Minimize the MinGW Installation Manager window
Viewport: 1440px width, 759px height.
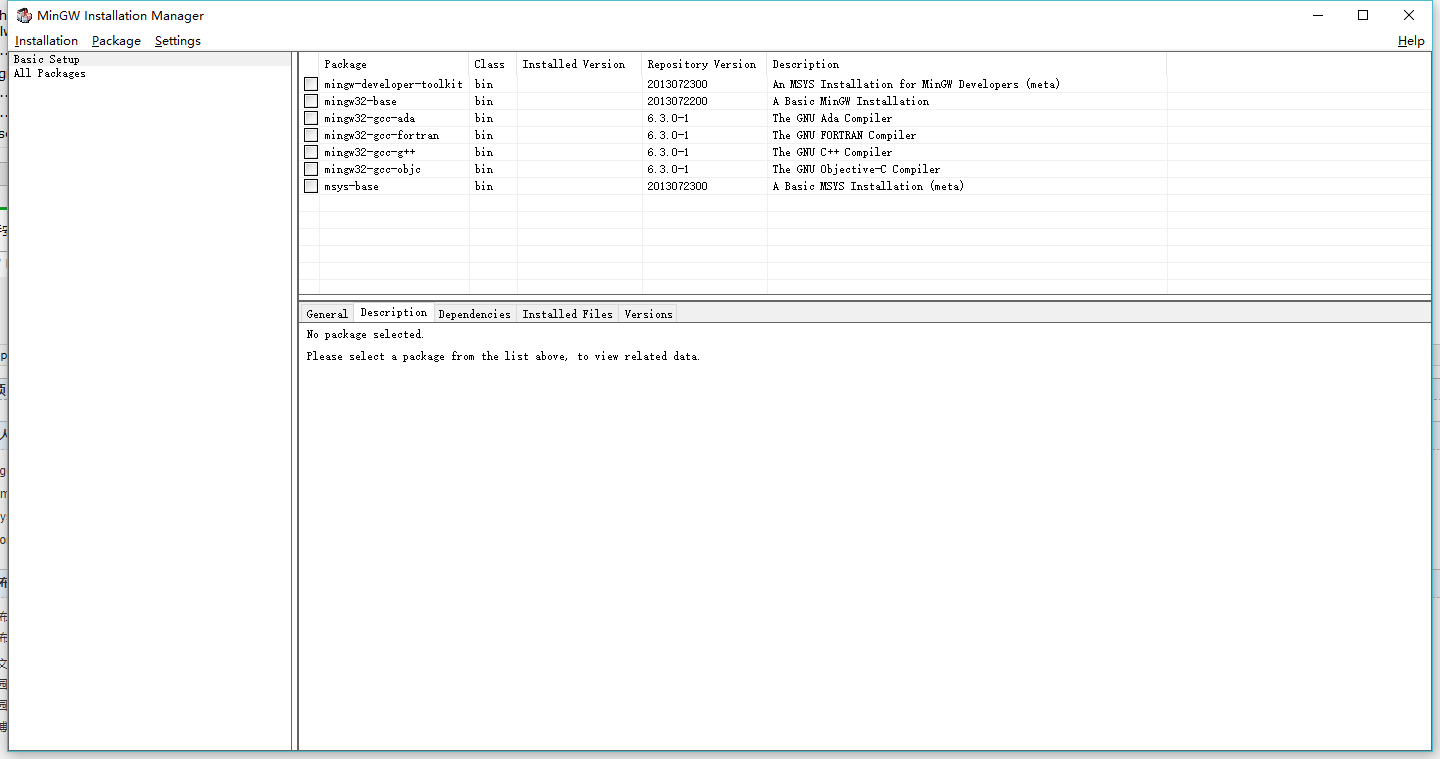click(1317, 15)
